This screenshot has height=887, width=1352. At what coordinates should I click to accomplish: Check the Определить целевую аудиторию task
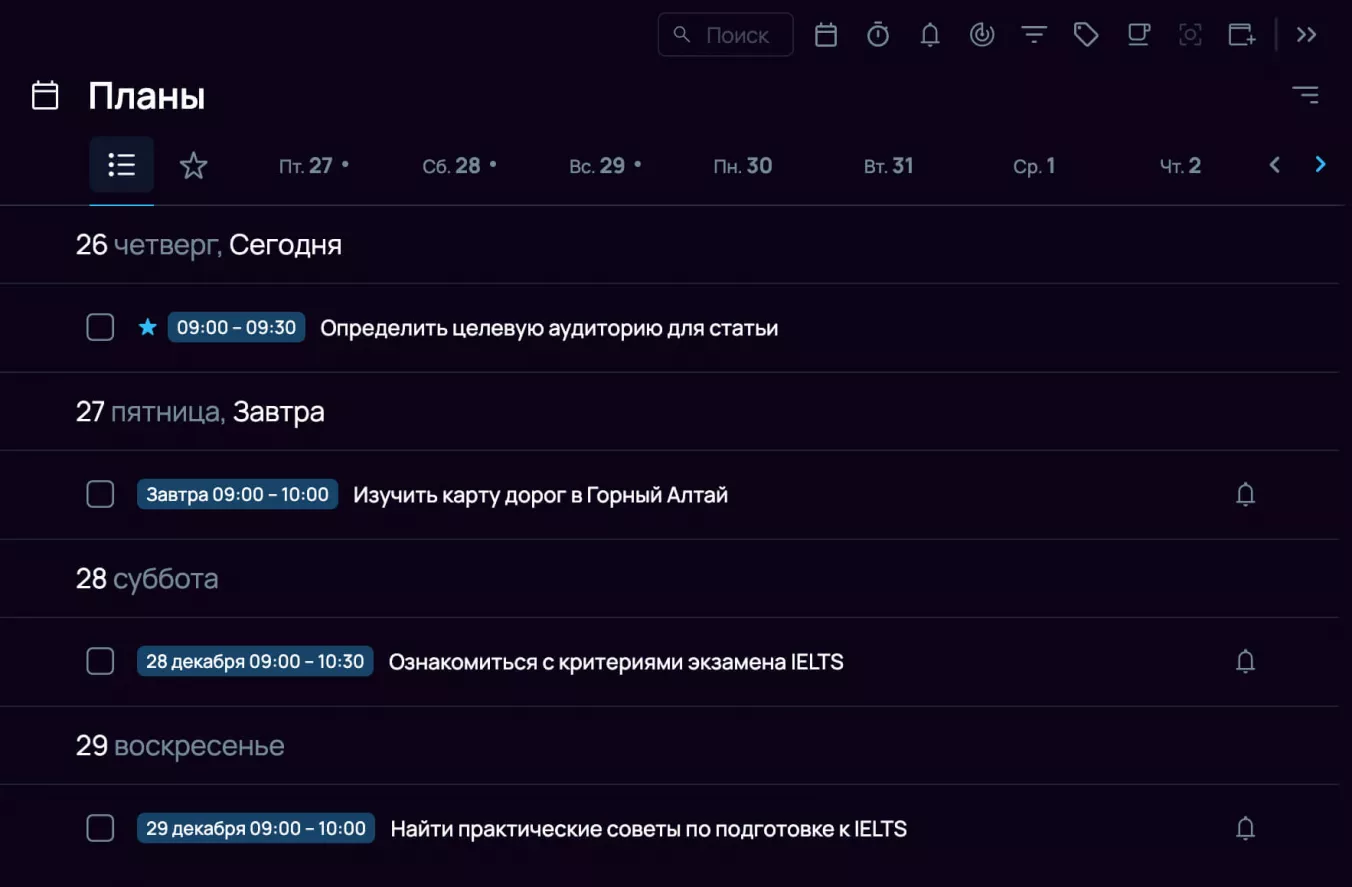click(100, 327)
